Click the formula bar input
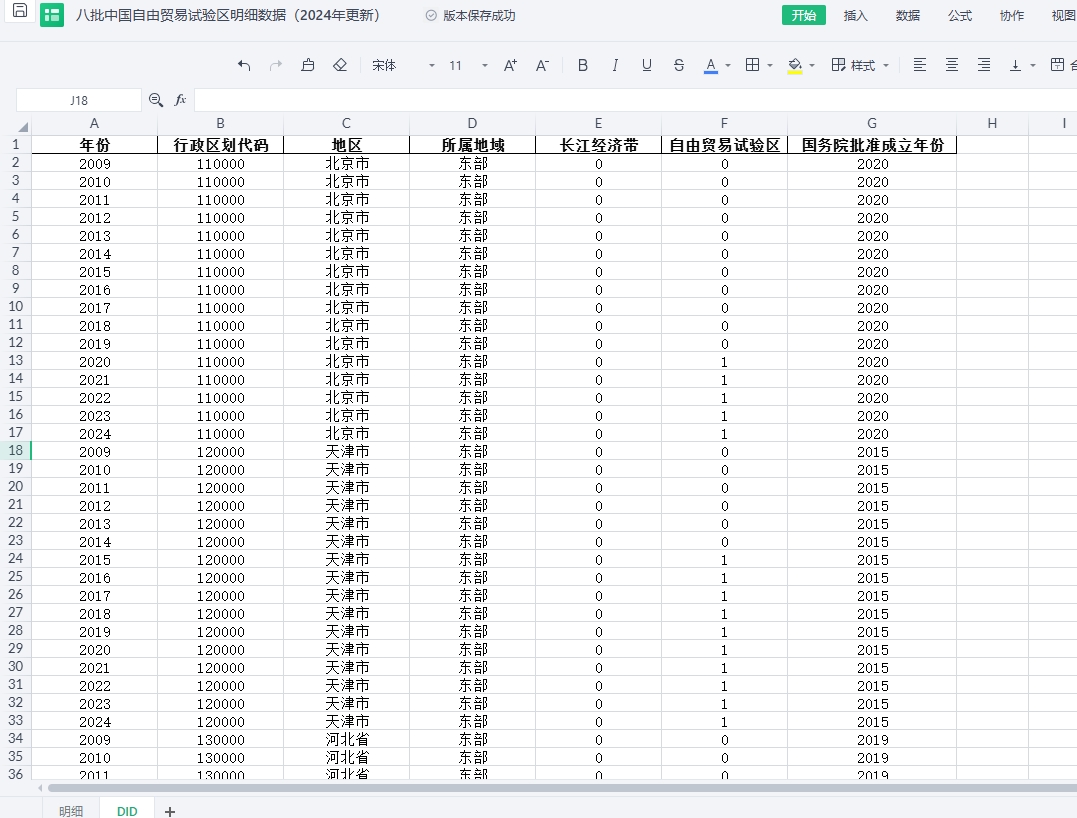This screenshot has width=1077, height=818. click(x=635, y=100)
